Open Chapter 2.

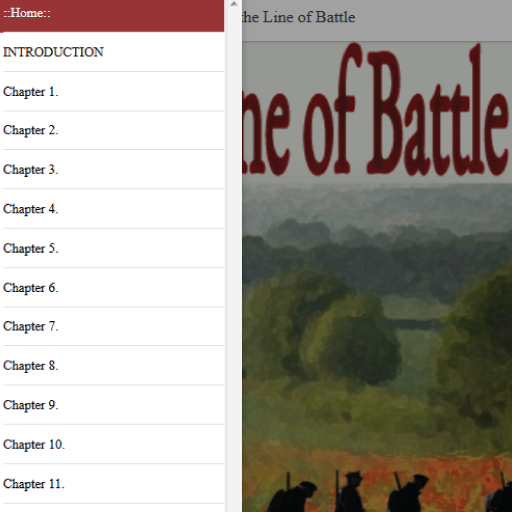click(x=113, y=130)
